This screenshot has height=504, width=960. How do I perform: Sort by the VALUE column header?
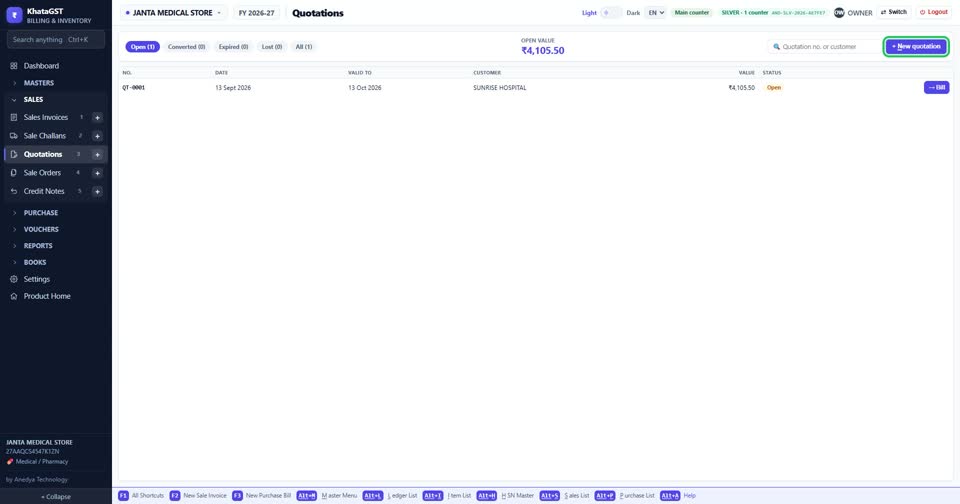click(x=746, y=73)
